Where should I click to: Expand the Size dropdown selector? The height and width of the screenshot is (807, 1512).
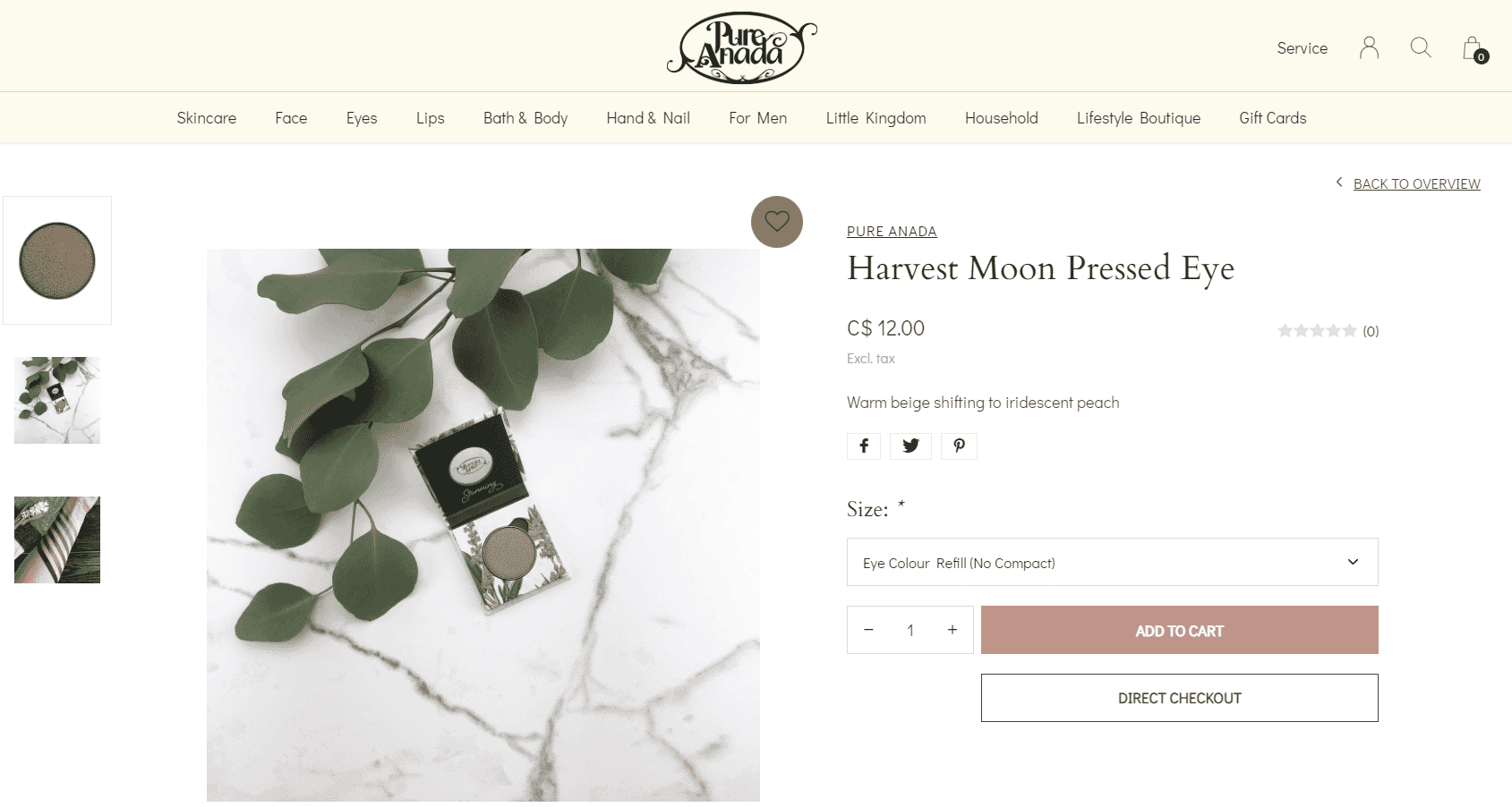(x=1112, y=562)
